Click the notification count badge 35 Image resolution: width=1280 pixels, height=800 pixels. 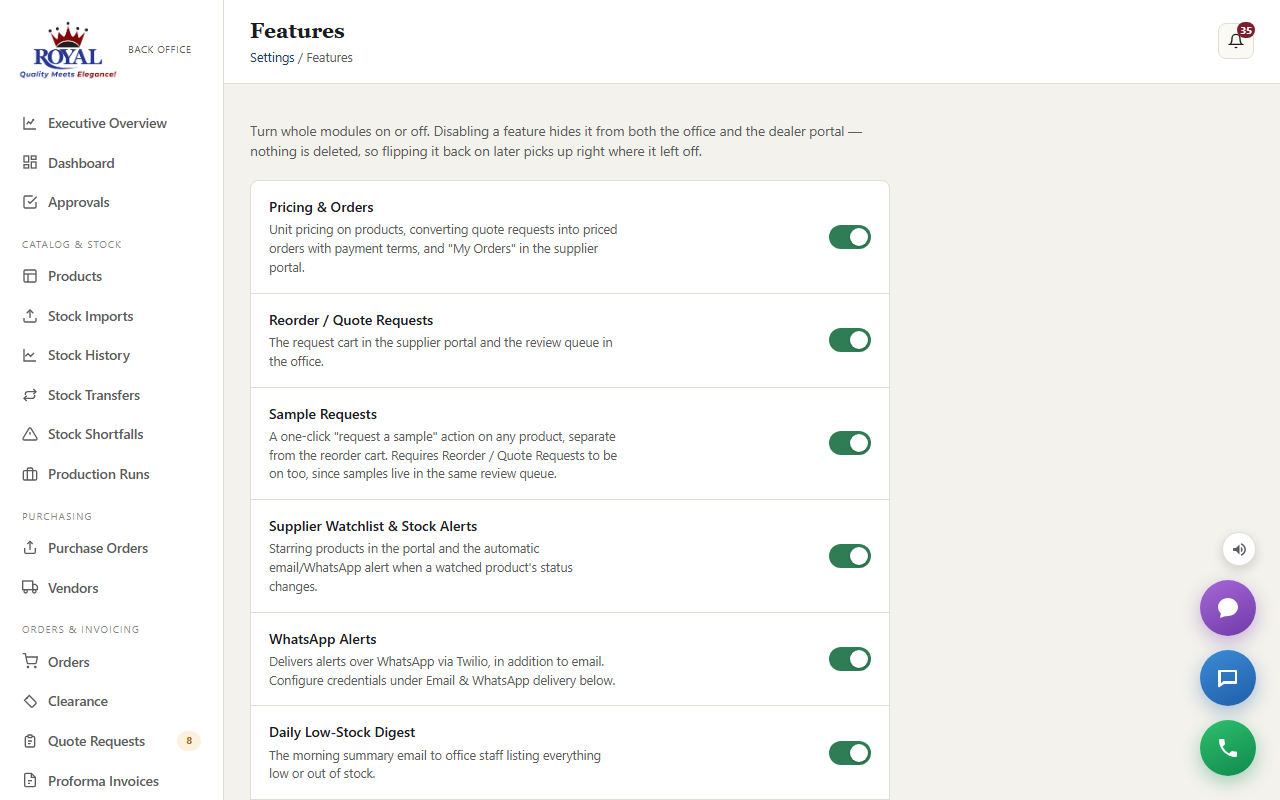coord(1246,30)
